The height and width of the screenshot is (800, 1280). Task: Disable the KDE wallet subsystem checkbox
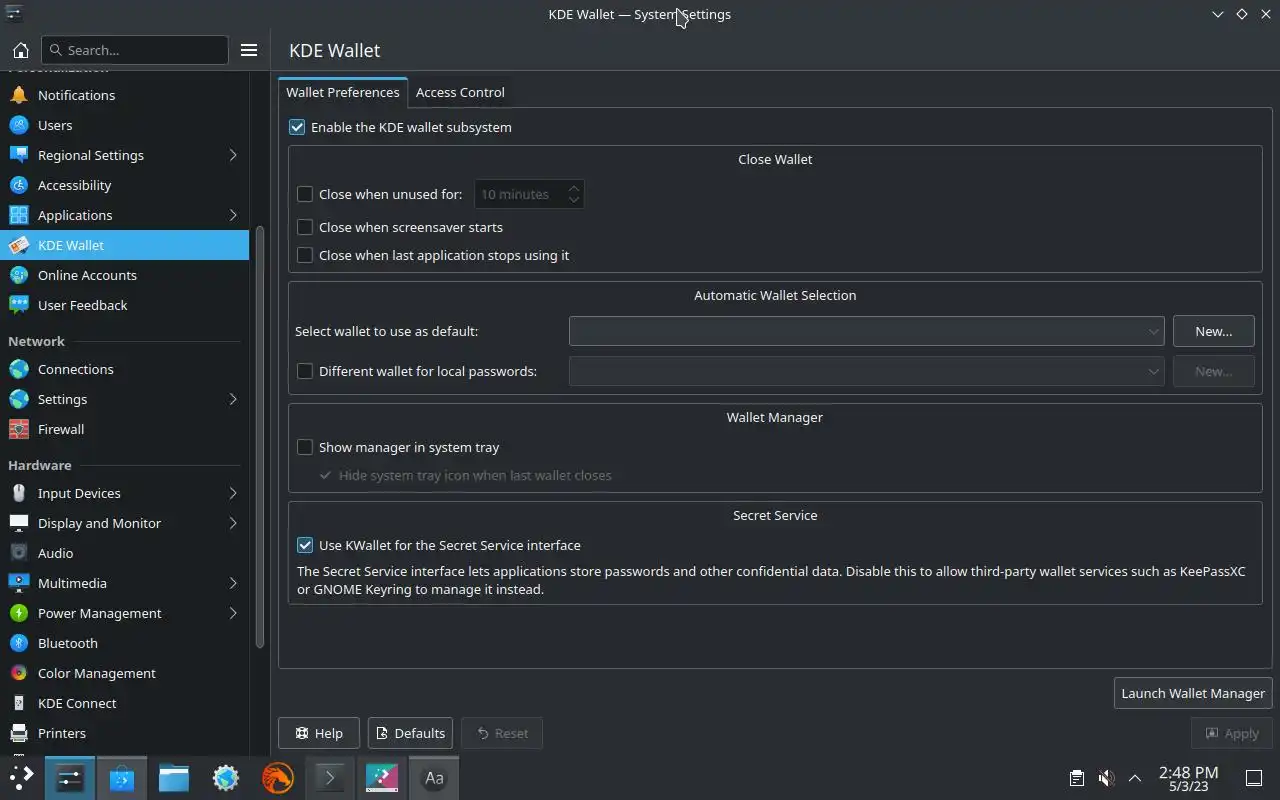tap(297, 127)
